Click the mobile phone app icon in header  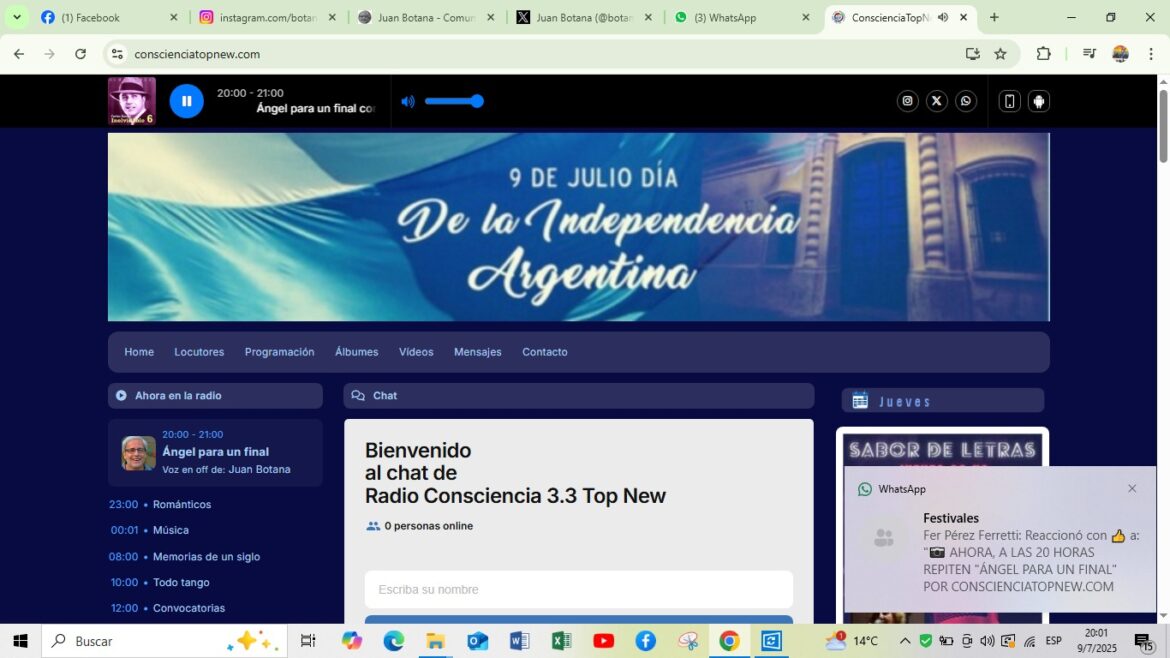1009,101
